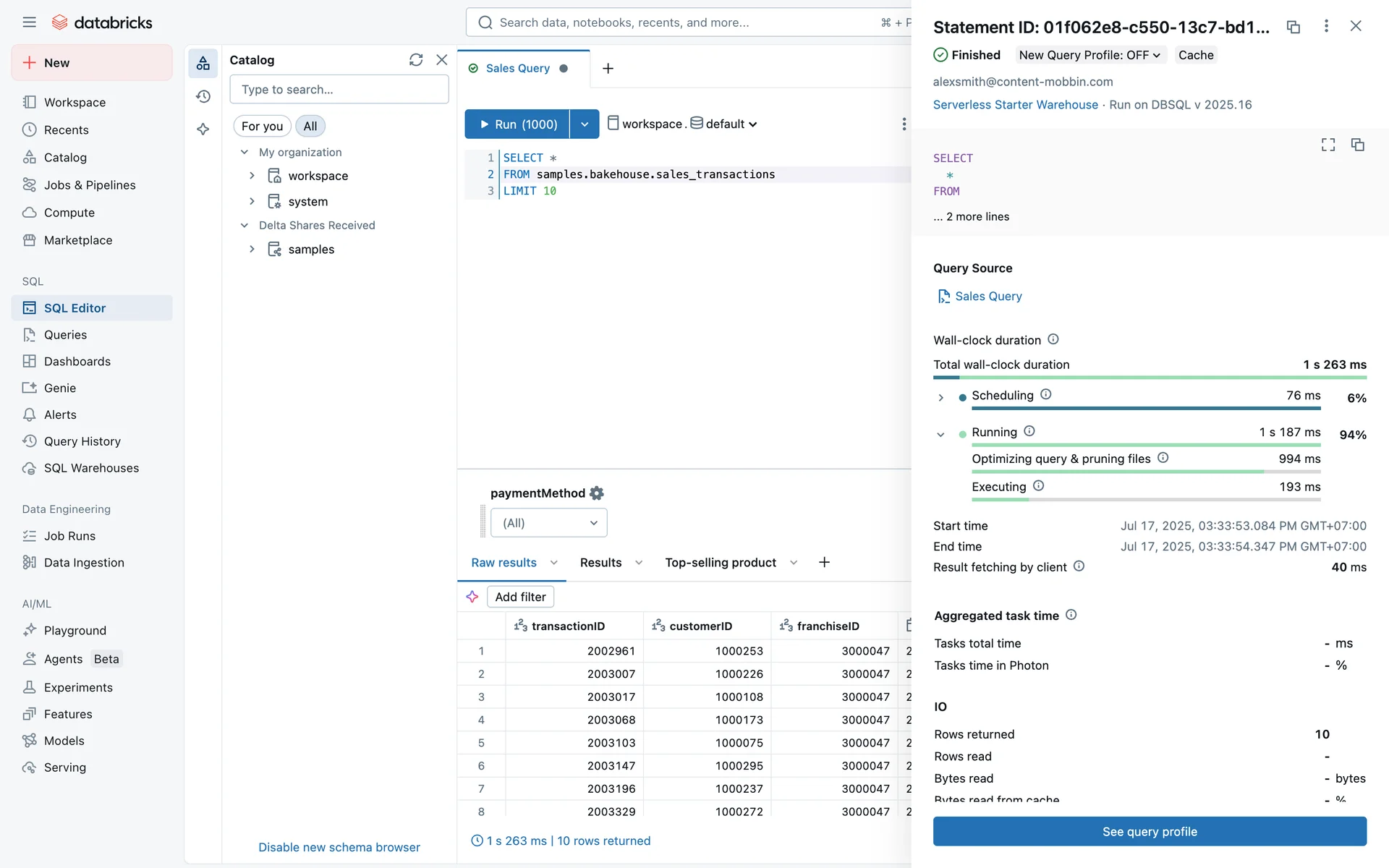The width and height of the screenshot is (1389, 868).
Task: Toggle the All catalog filter
Action: 310,126
